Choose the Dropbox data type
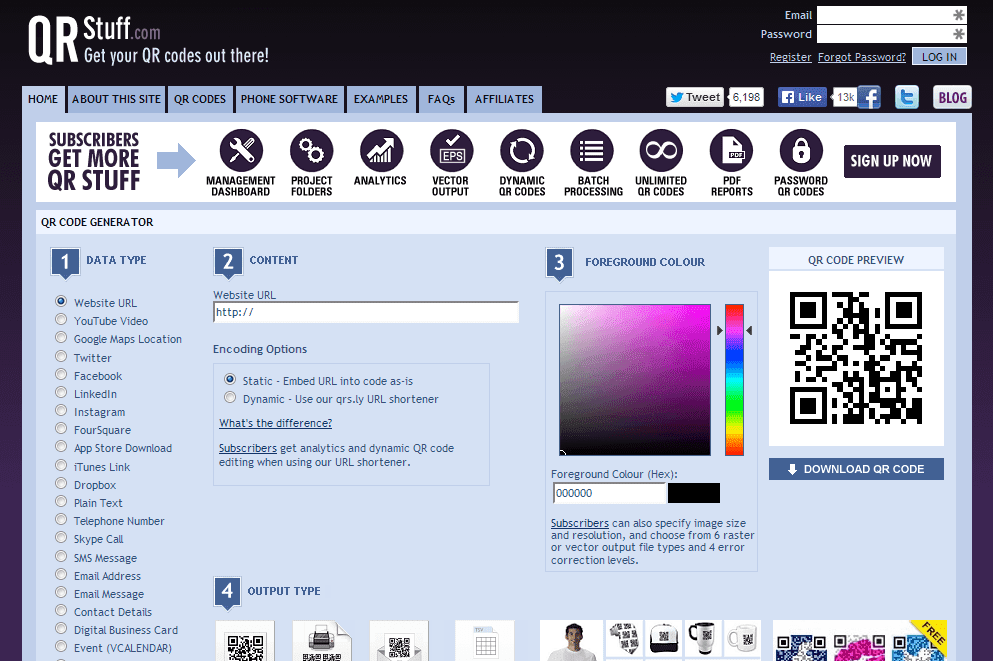Viewport: 993px width, 661px height. coord(61,484)
